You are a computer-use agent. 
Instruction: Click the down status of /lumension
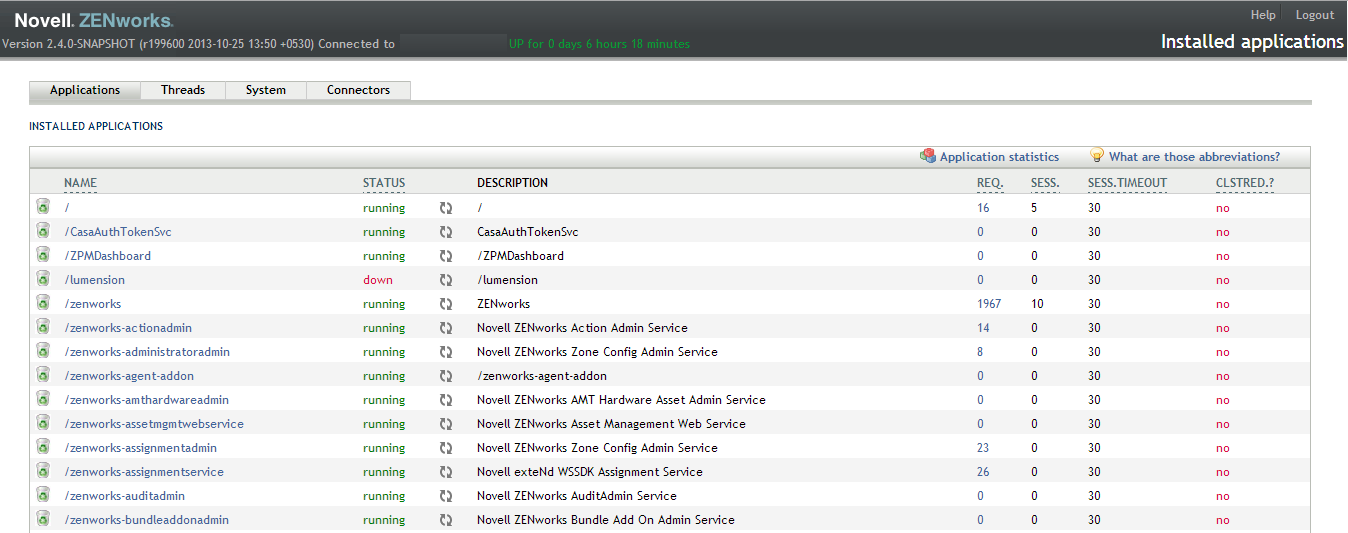point(378,280)
